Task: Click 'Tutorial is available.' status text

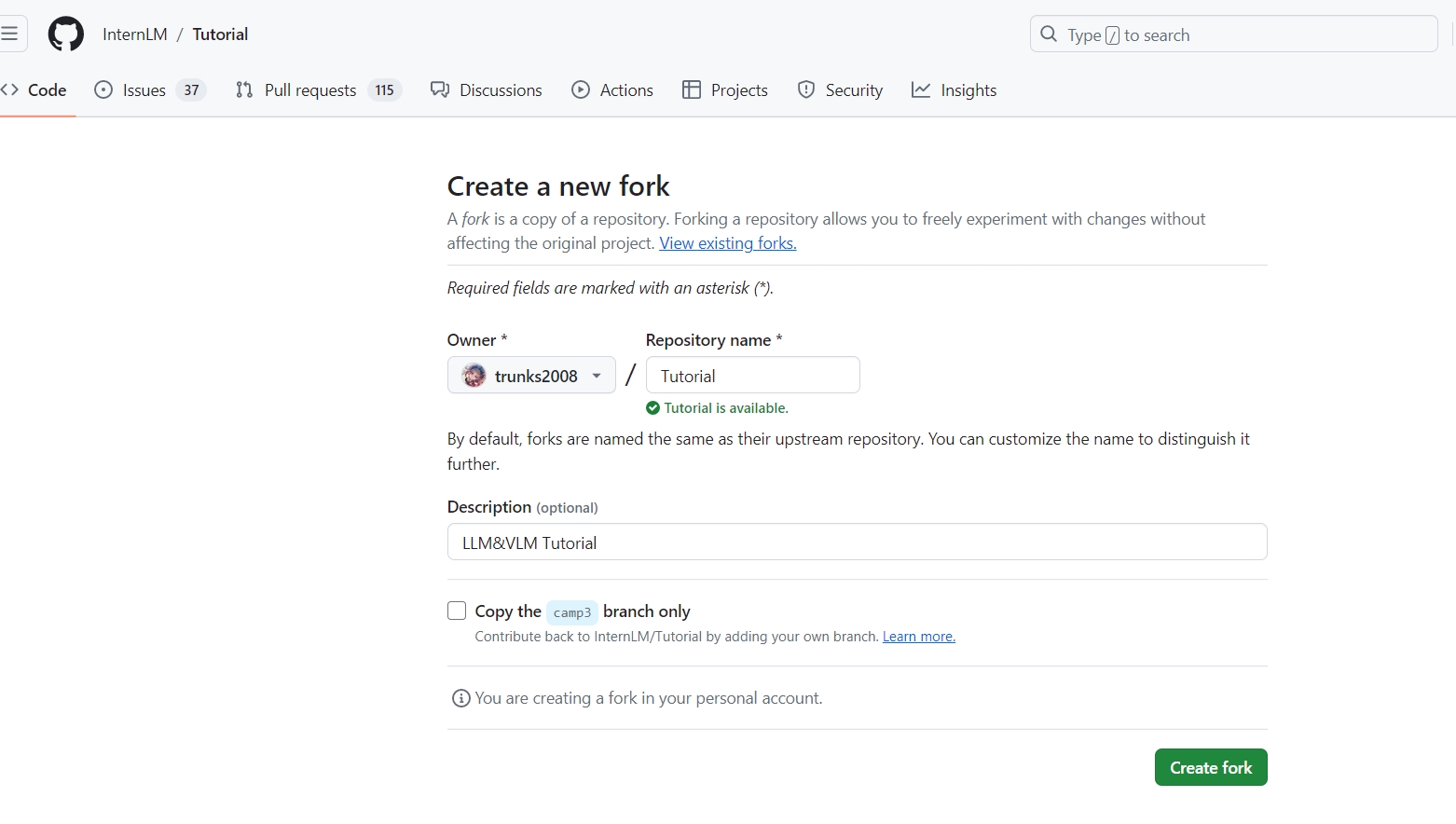Action: [x=726, y=408]
